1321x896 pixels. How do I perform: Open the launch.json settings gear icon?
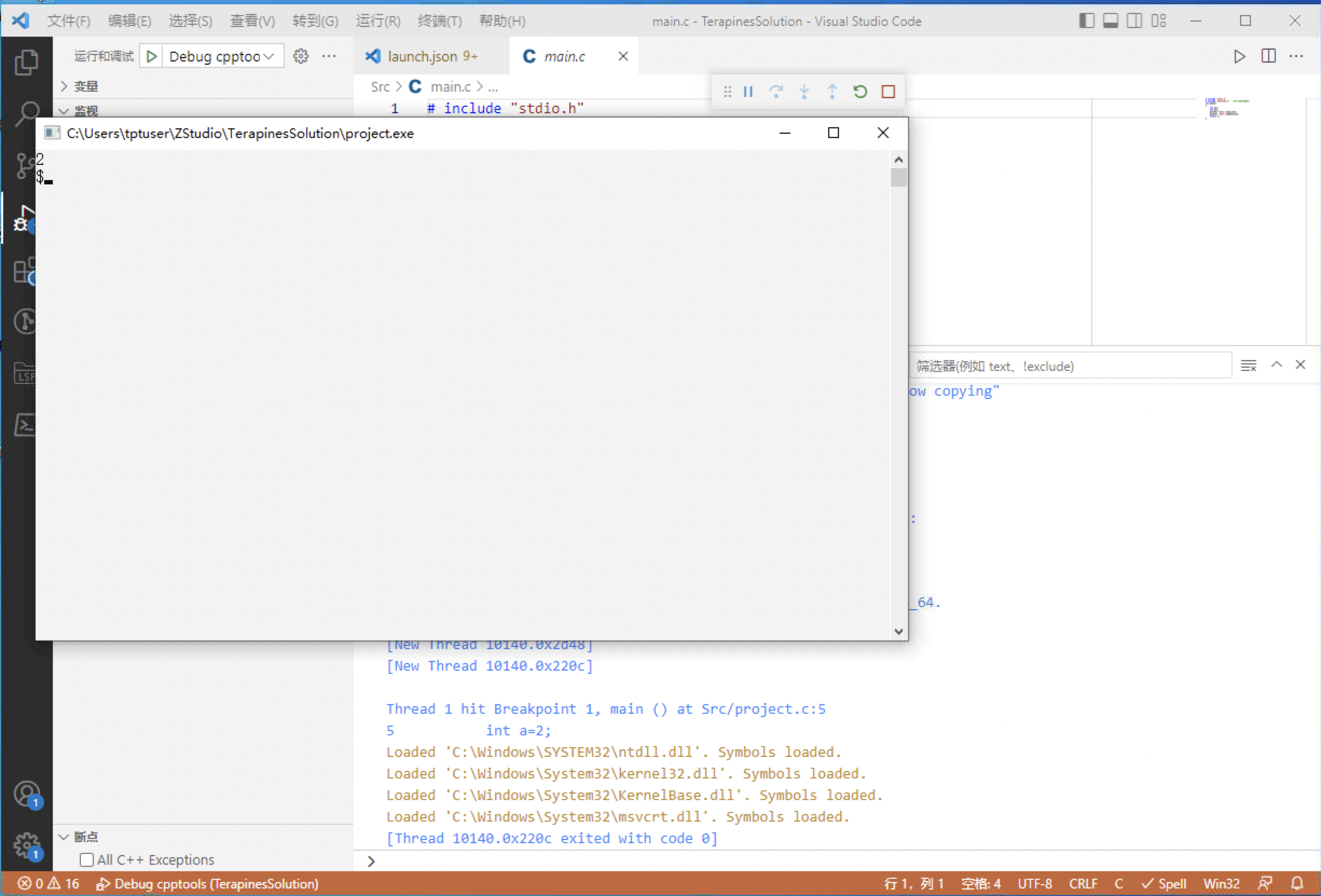point(301,56)
